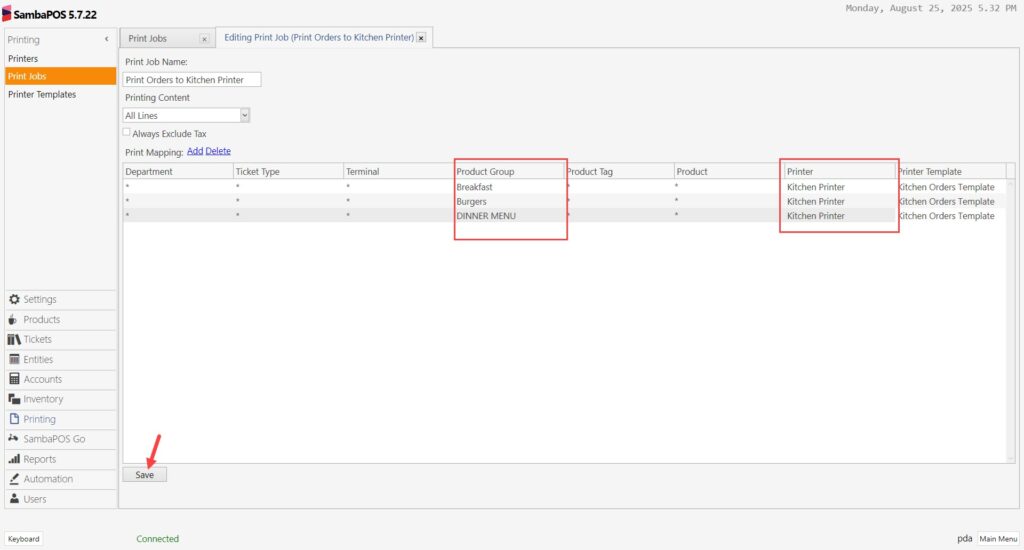Open the Users section
Viewport: 1024px width, 550px height.
tap(60, 498)
